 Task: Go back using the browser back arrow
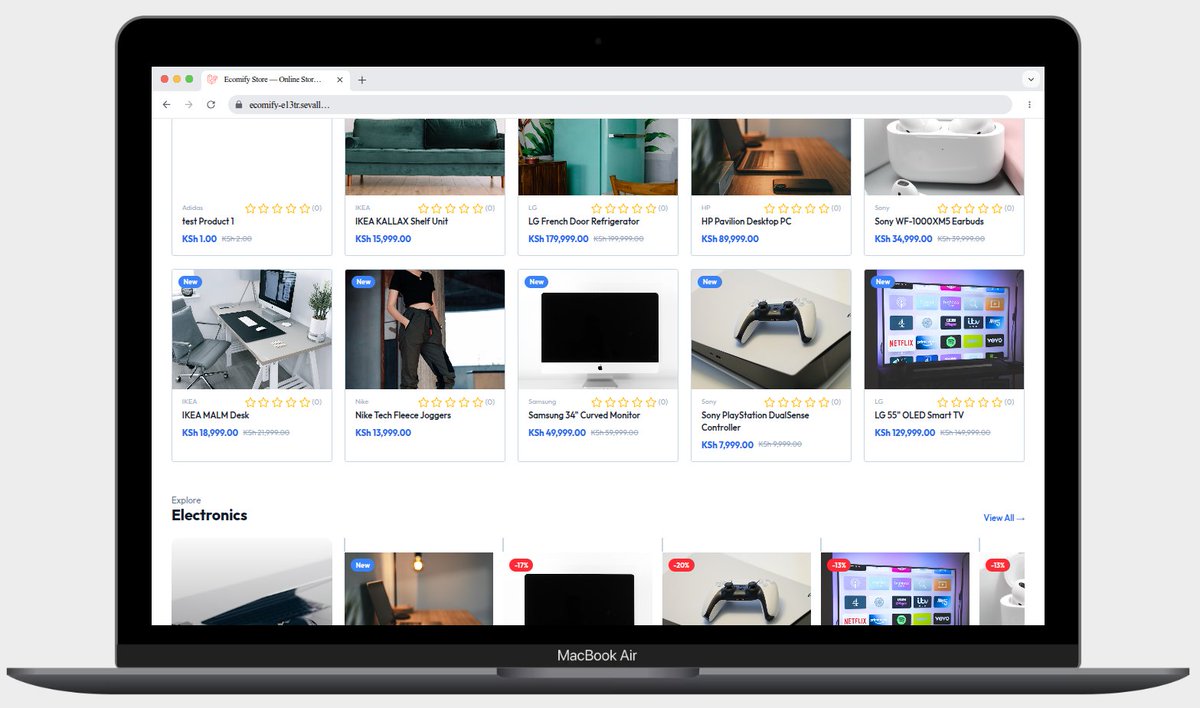pyautogui.click(x=167, y=104)
